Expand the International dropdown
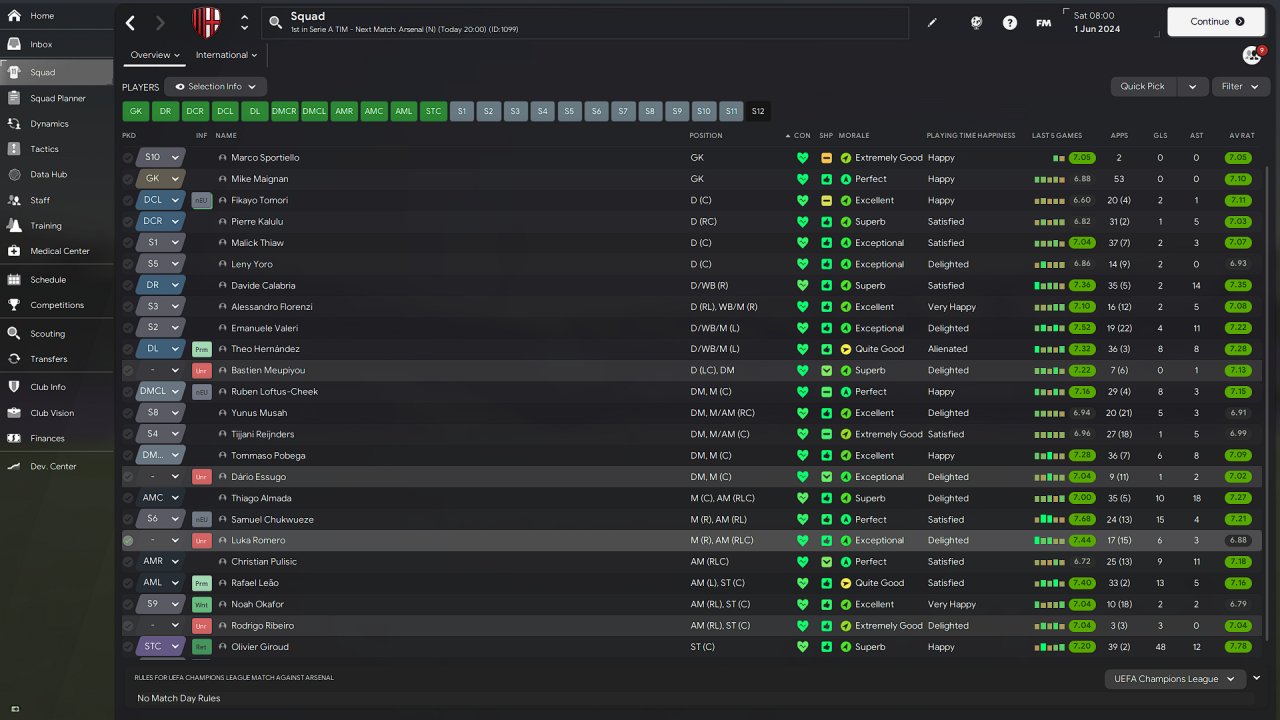The image size is (1280, 720). 226,55
